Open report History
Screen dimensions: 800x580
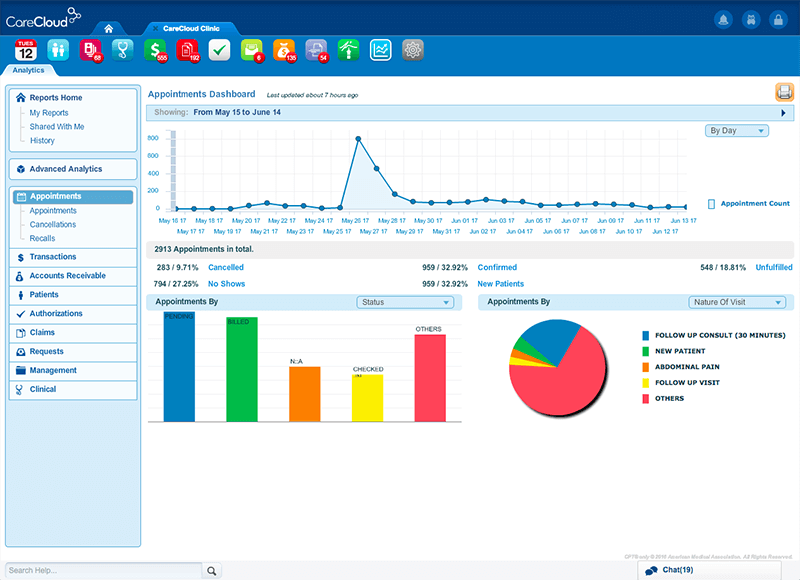[42, 140]
